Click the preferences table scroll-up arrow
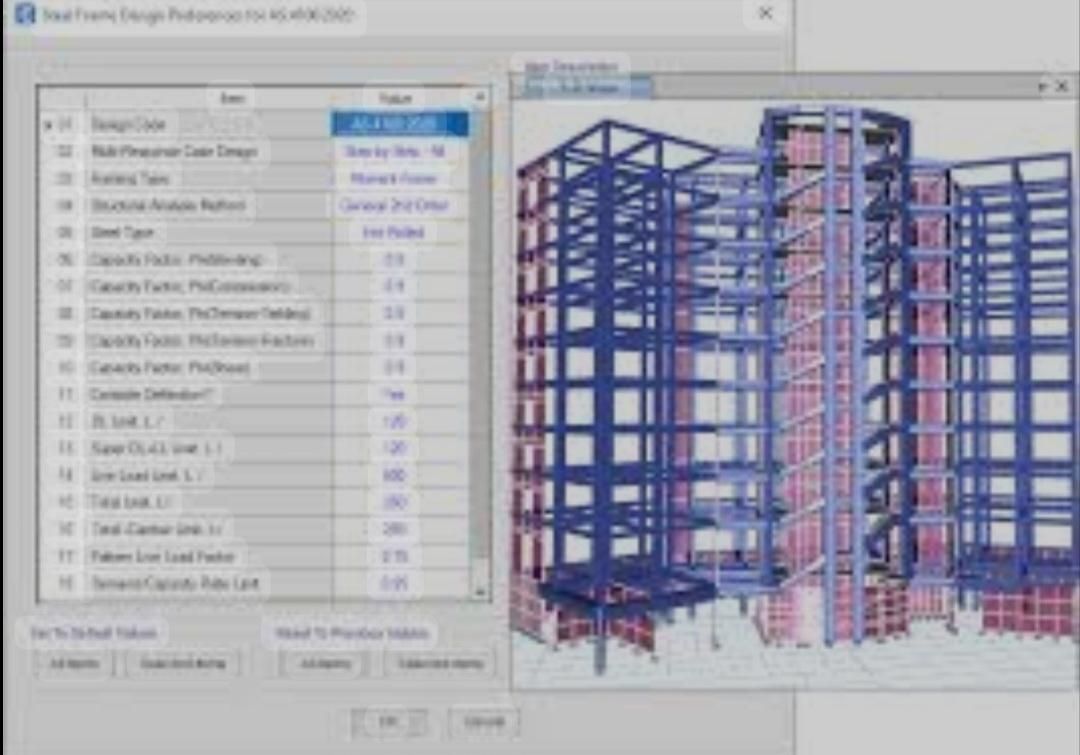The height and width of the screenshot is (755, 1080). tap(480, 96)
